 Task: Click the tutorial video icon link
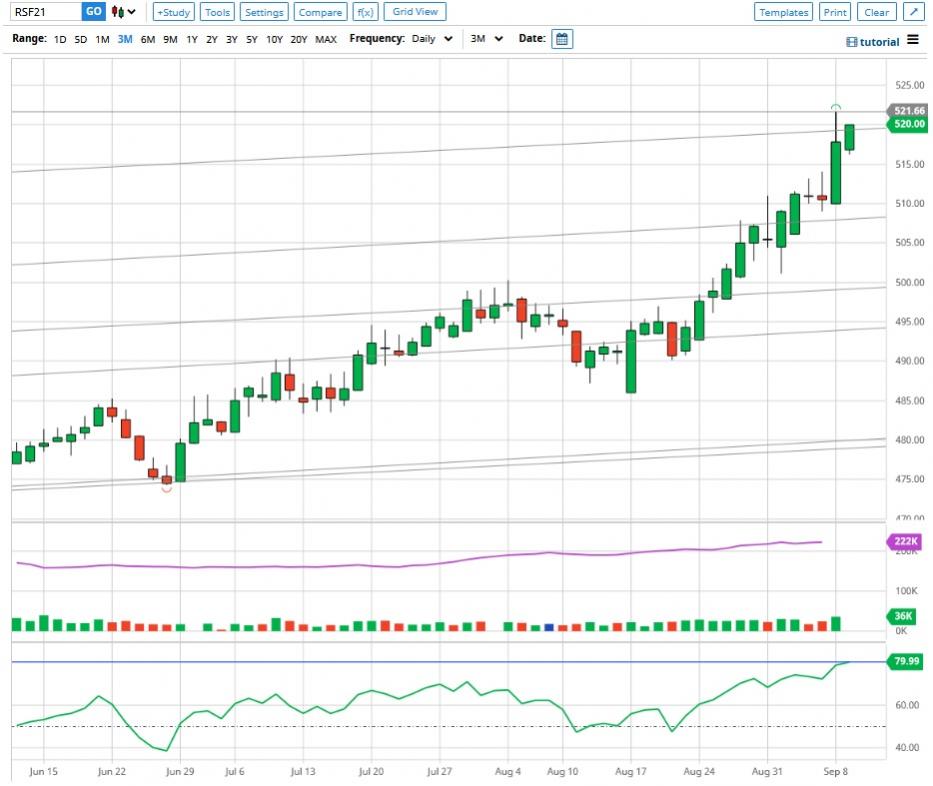pos(851,42)
